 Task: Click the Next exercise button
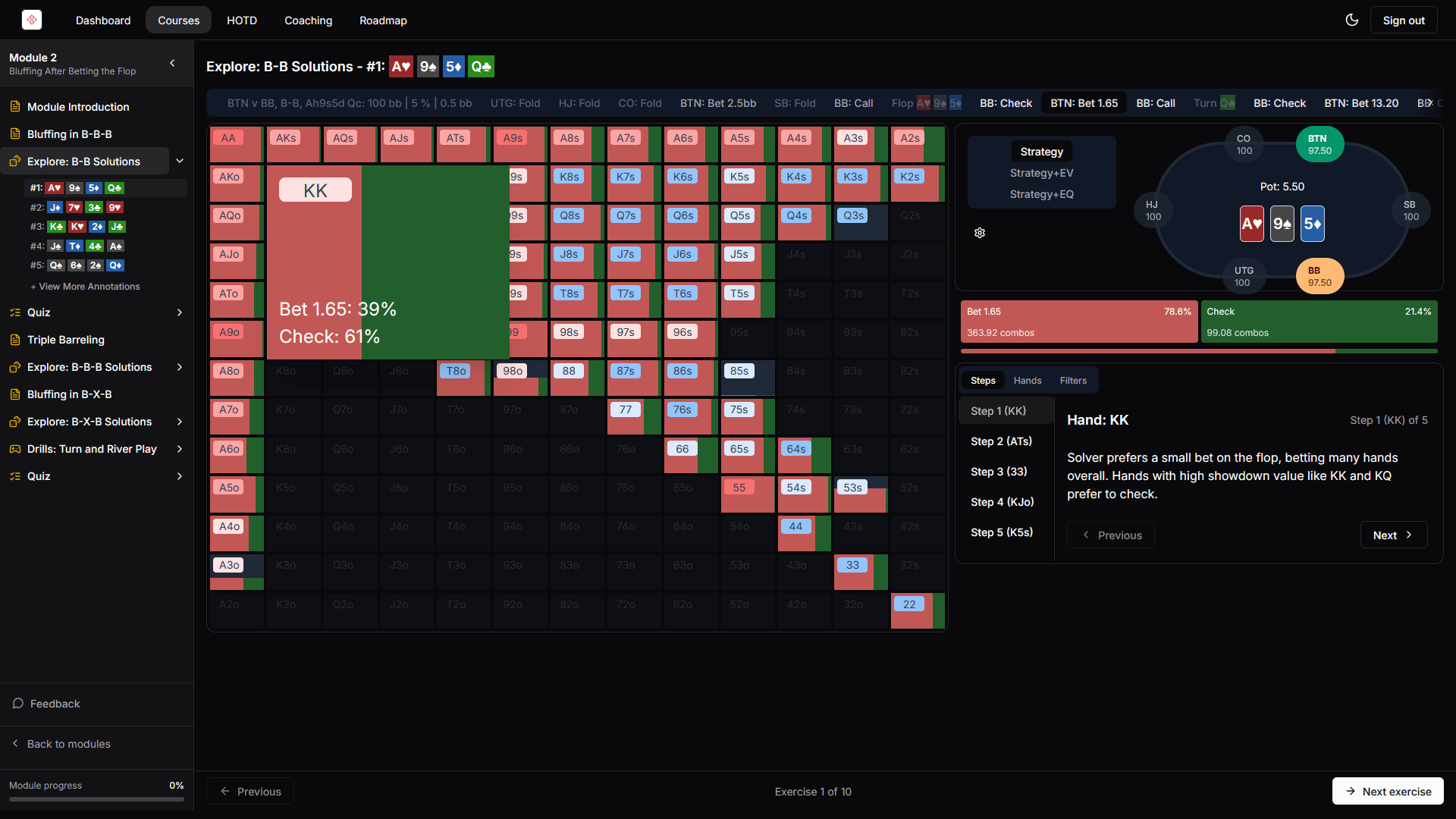pyautogui.click(x=1388, y=791)
